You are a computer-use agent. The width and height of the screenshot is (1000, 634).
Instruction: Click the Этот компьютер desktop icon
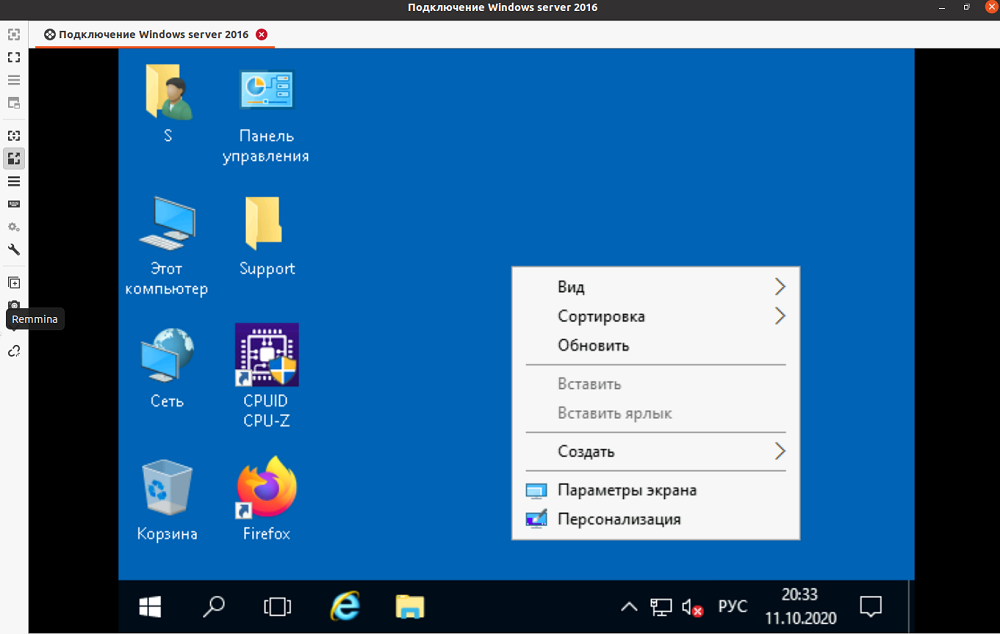coord(167,224)
